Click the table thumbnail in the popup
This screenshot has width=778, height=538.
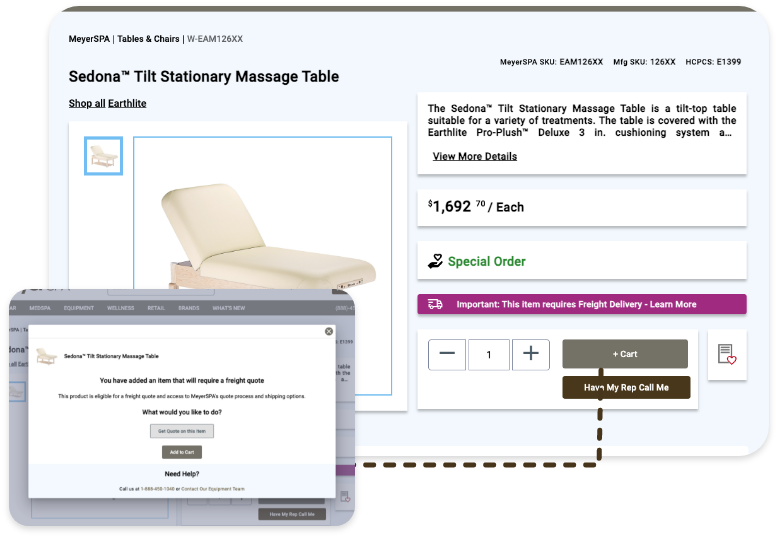pyautogui.click(x=46, y=356)
